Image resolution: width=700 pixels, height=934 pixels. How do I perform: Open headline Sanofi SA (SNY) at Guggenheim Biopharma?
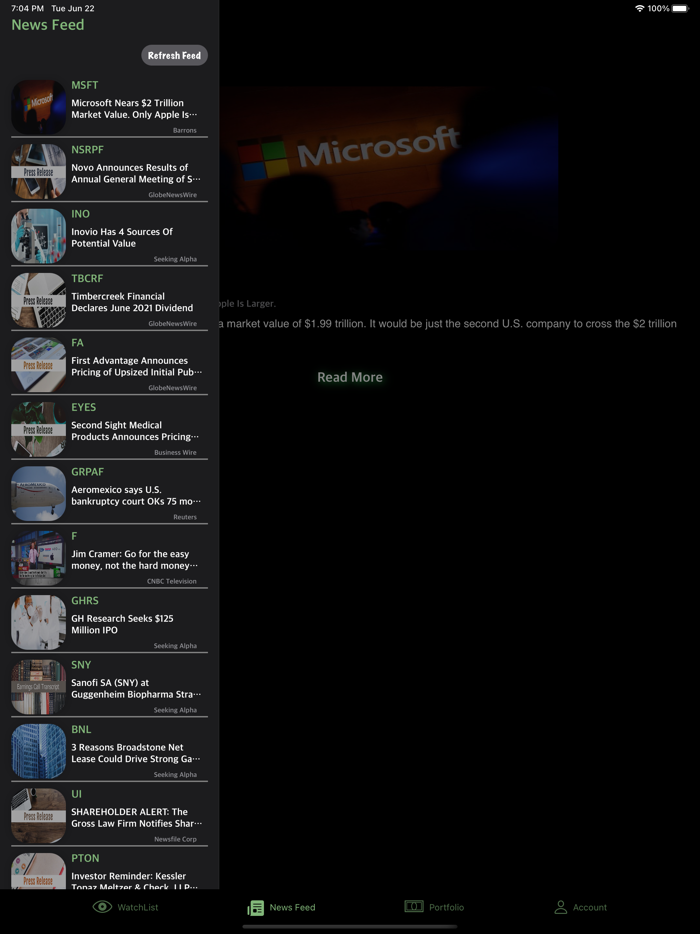(x=136, y=689)
